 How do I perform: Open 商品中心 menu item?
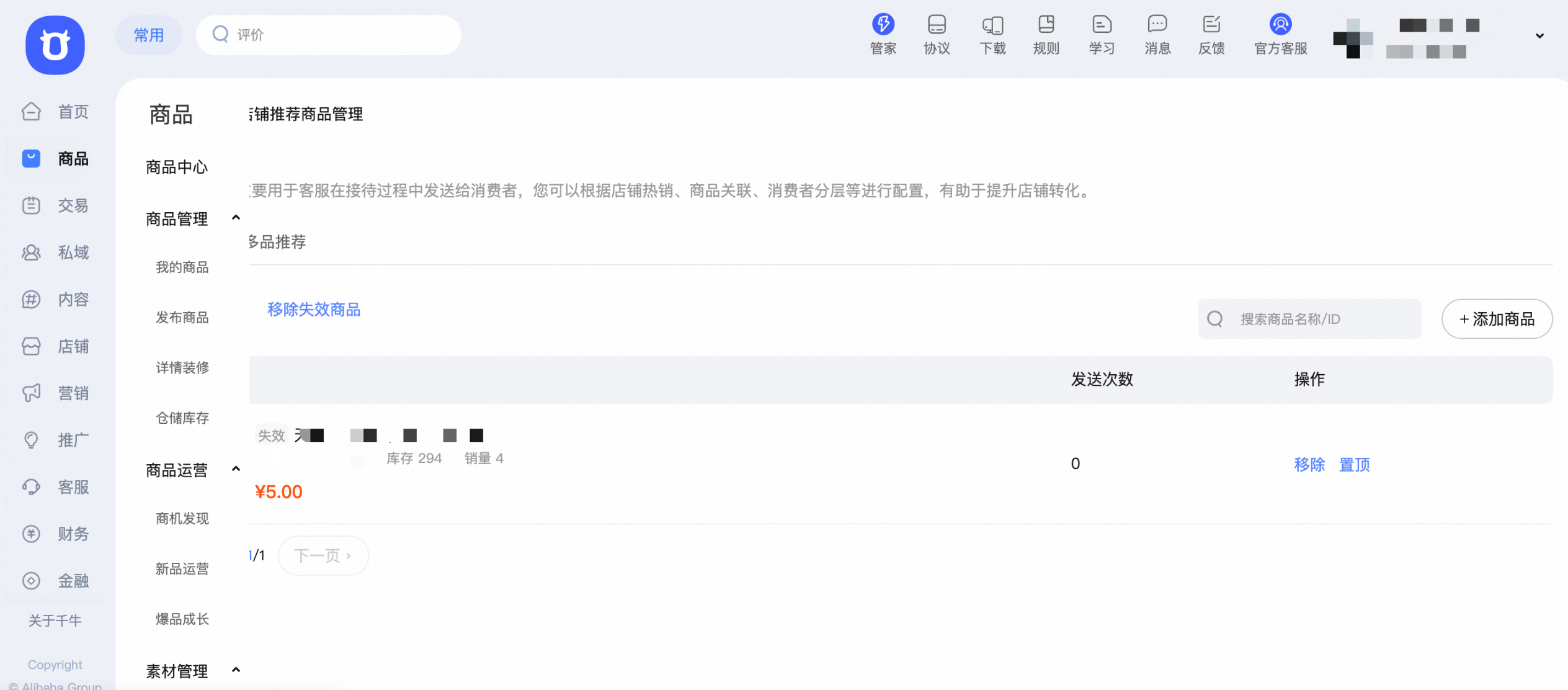(x=177, y=168)
